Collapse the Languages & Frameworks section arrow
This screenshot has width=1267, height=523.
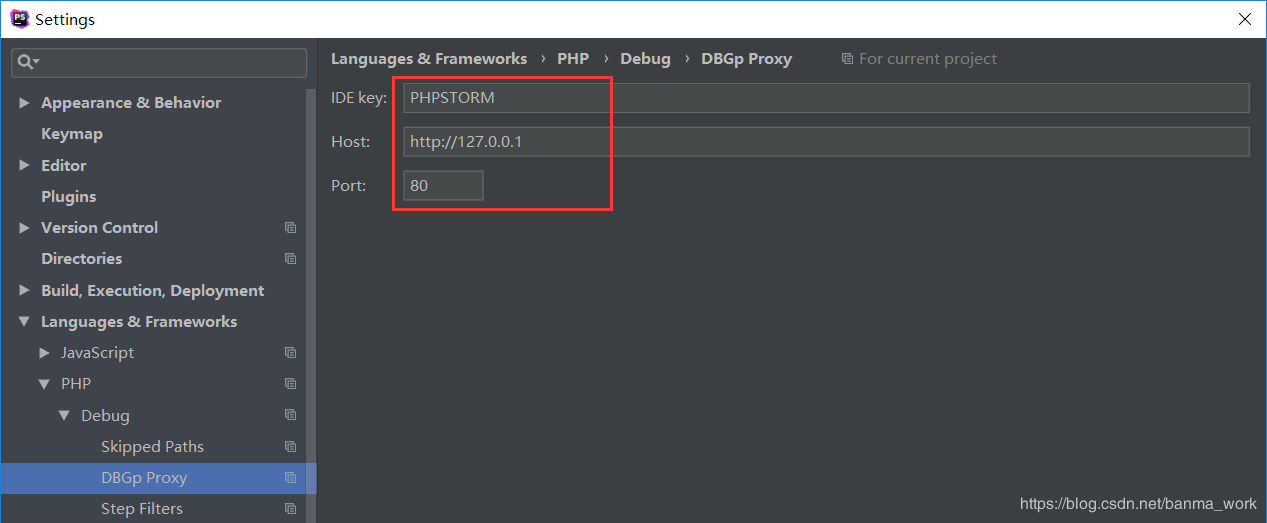pyautogui.click(x=24, y=322)
